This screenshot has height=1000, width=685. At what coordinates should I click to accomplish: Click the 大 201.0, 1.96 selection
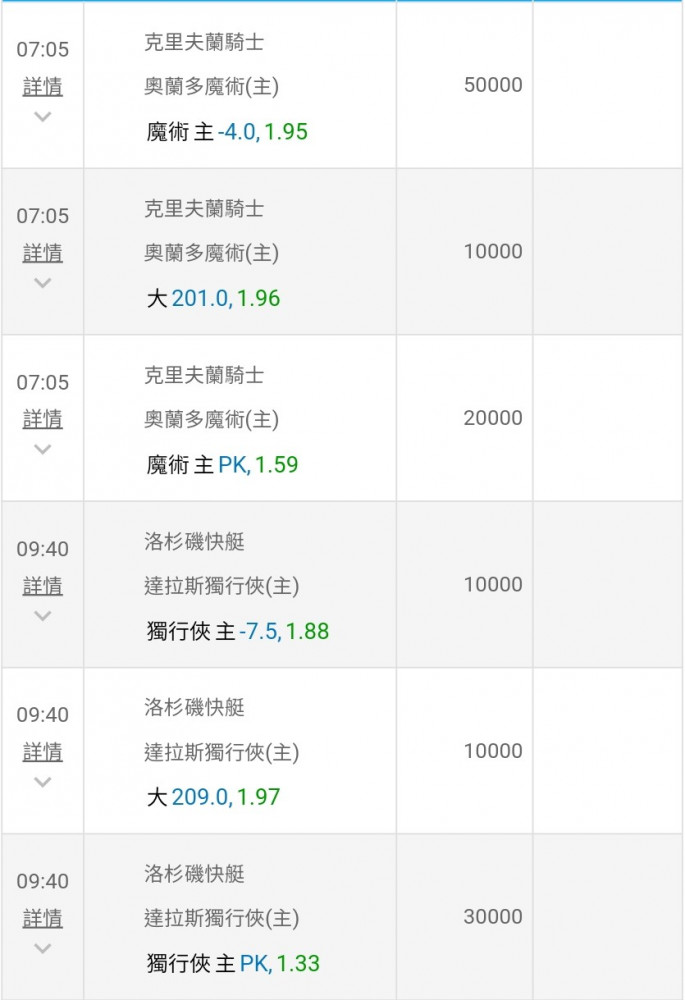[x=213, y=298]
